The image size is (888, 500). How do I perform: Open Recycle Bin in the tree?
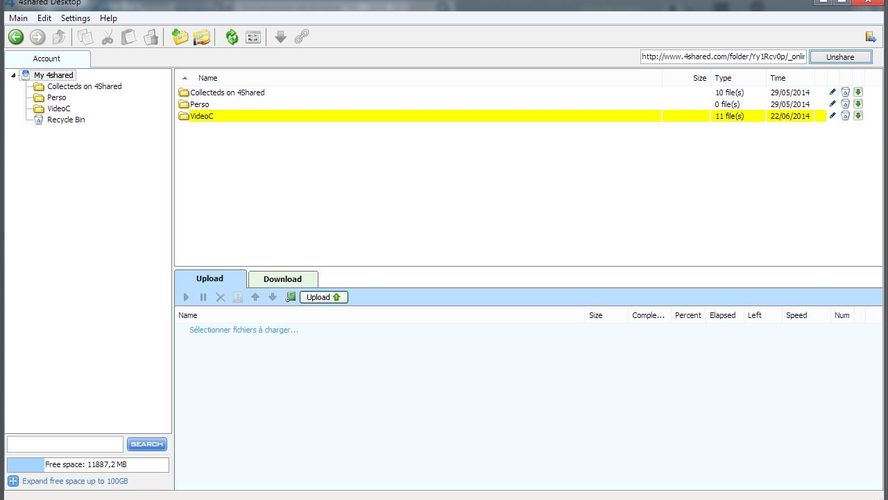click(x=66, y=119)
